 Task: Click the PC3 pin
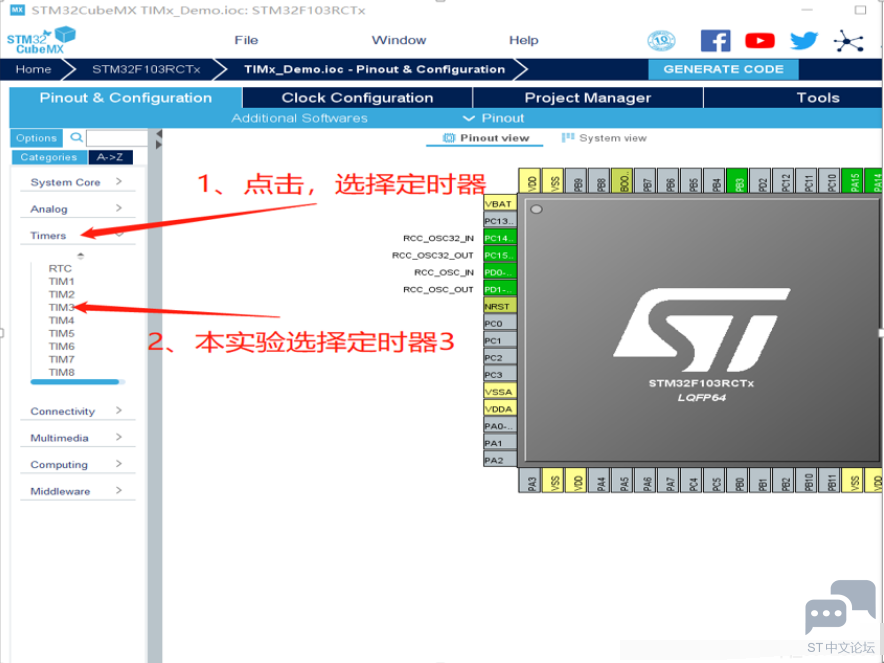pos(500,374)
